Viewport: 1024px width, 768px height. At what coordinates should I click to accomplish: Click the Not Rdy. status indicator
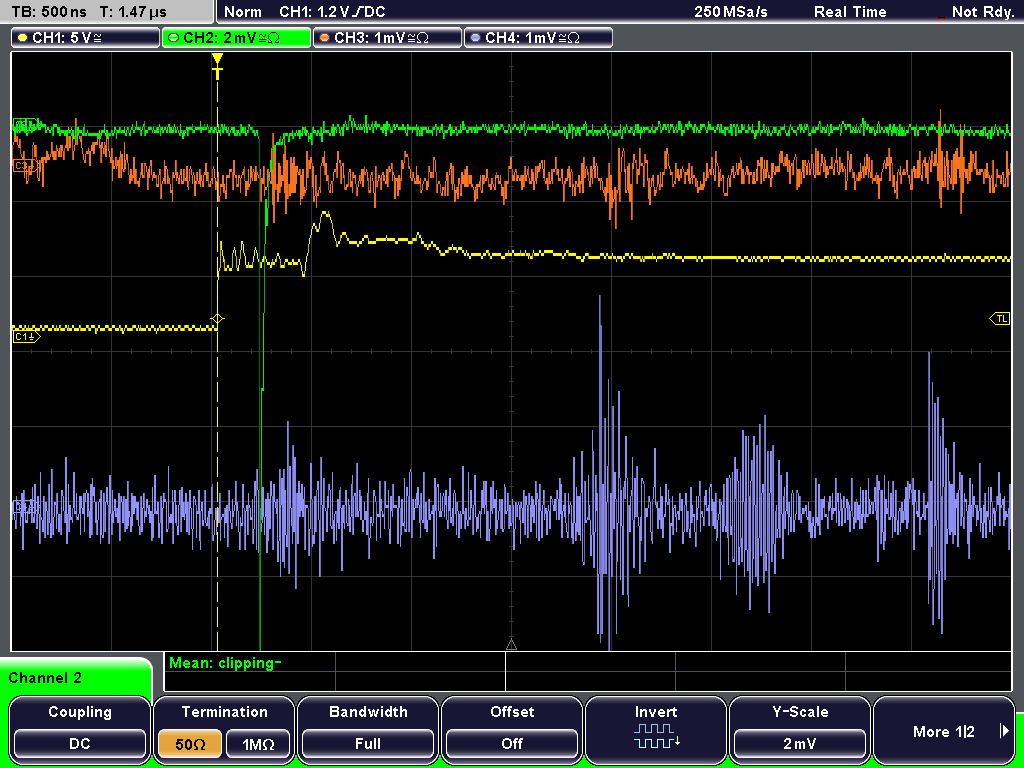982,12
